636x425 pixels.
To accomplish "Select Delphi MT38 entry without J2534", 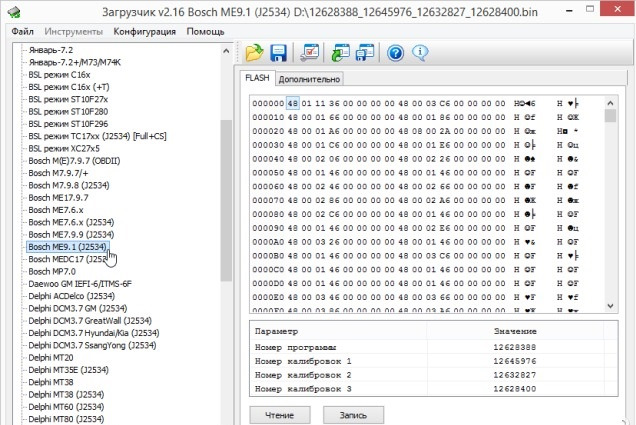I will [51, 382].
